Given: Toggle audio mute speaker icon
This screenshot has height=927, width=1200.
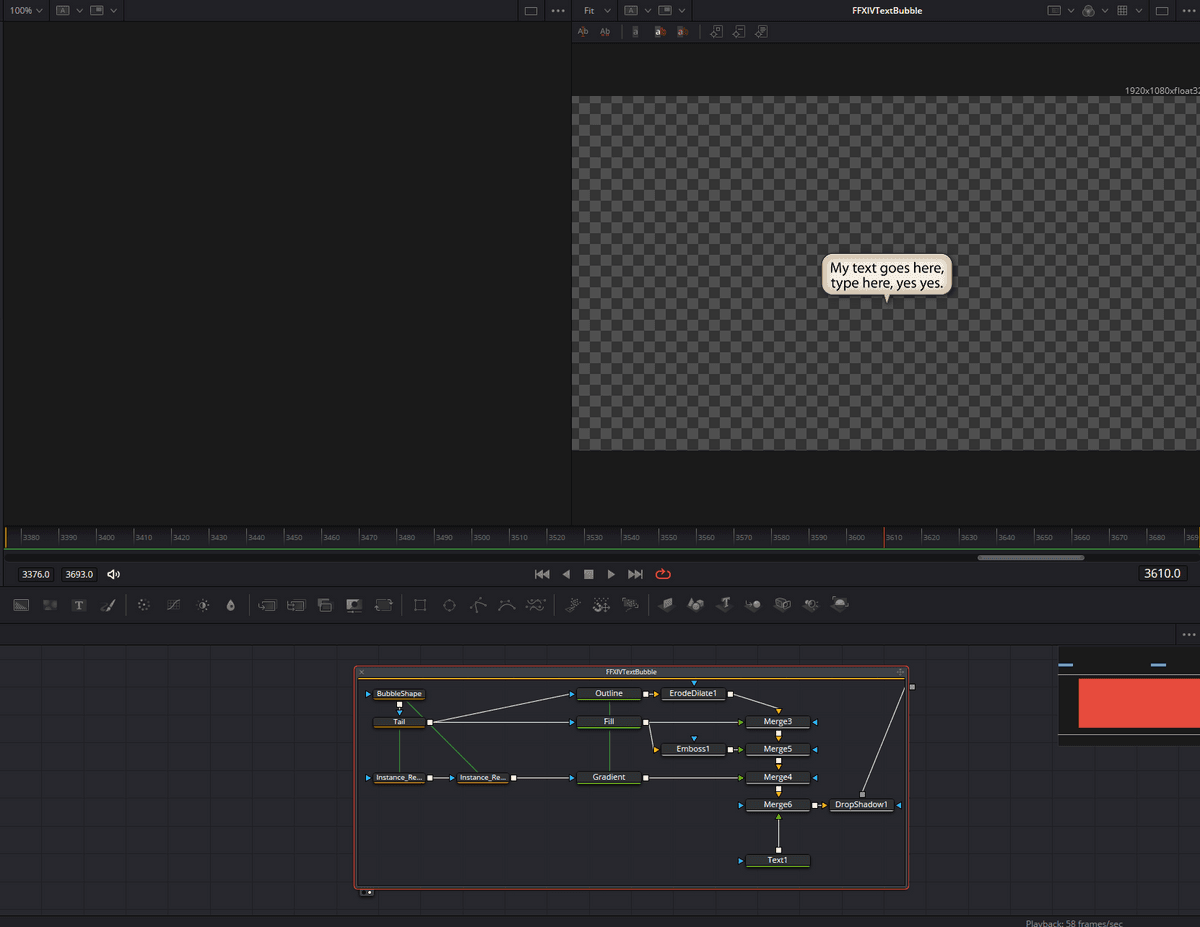Looking at the screenshot, I should (x=113, y=574).
